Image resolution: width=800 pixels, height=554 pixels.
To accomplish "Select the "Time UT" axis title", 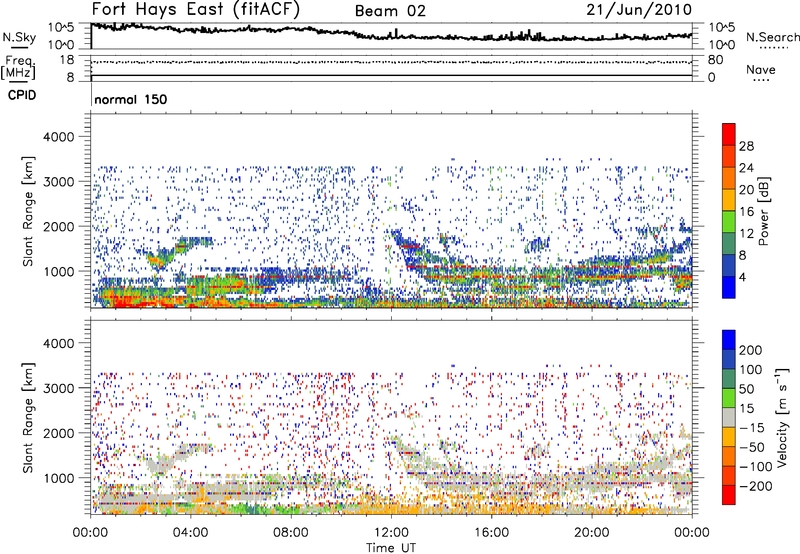I will point(391,548).
